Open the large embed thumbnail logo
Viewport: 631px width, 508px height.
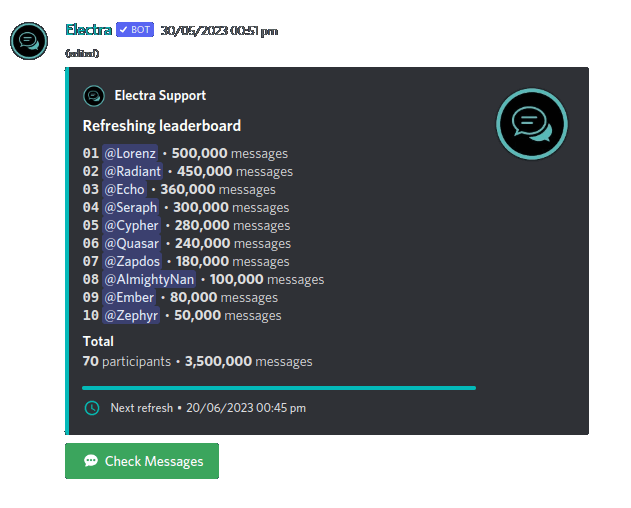pos(531,124)
